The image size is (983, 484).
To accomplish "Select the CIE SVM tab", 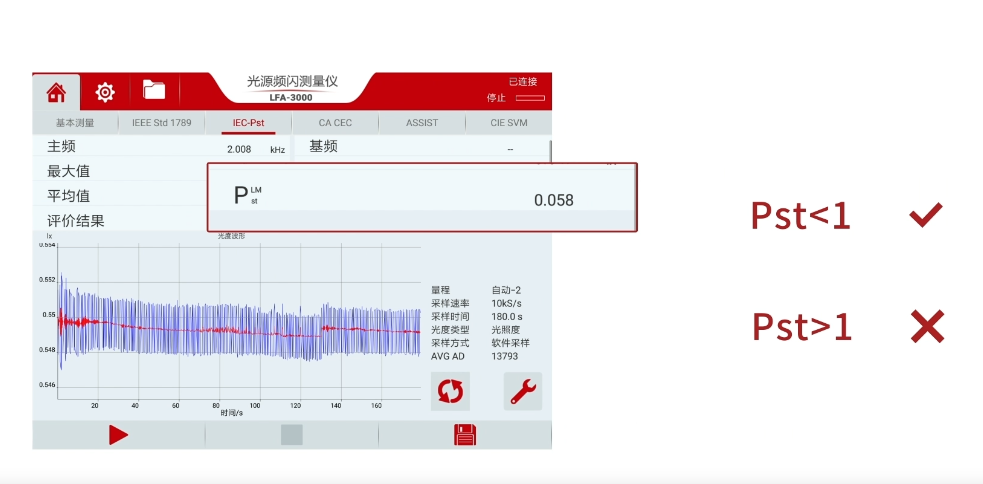I will (x=508, y=123).
